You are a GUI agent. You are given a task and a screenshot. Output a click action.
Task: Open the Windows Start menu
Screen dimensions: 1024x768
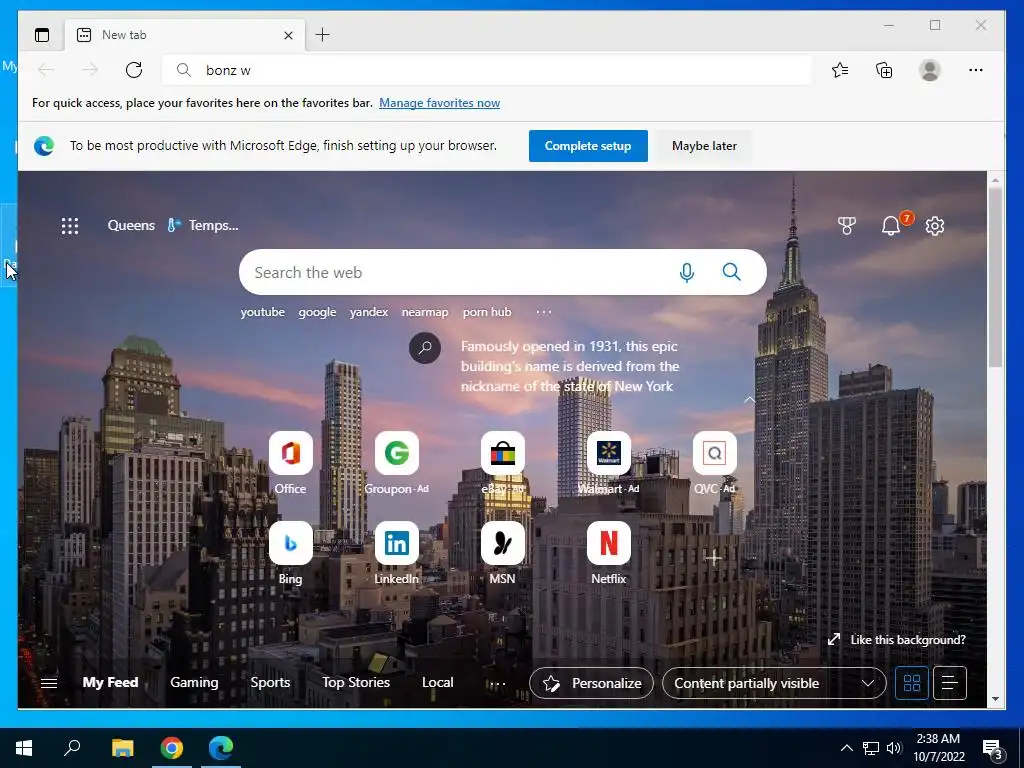click(24, 748)
